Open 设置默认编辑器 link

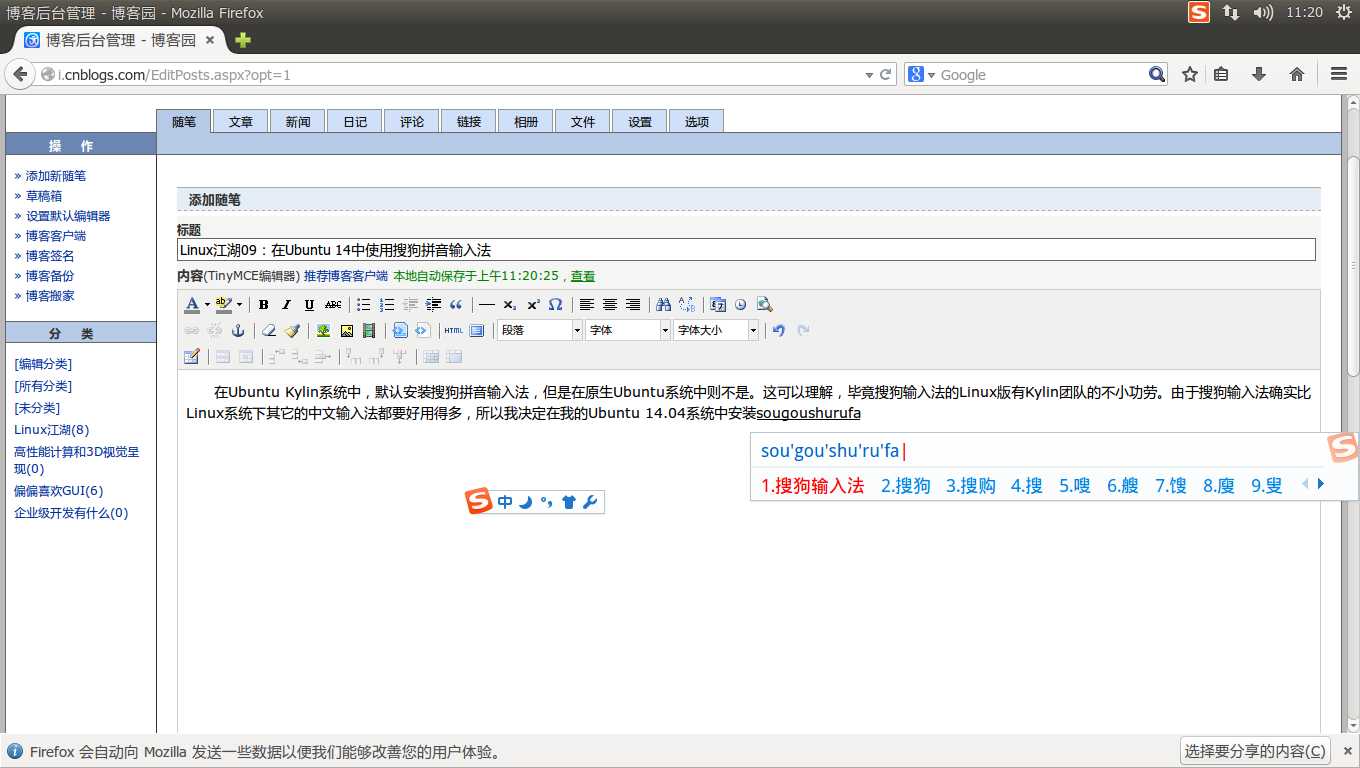point(68,216)
